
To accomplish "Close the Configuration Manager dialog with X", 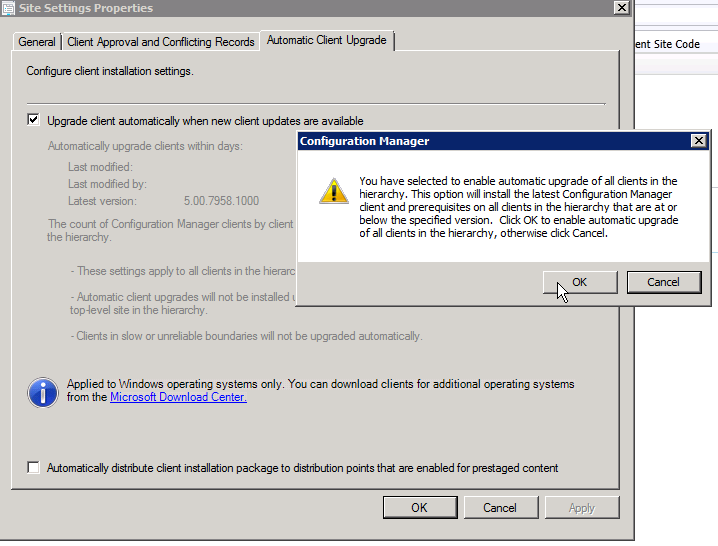I will pos(699,141).
